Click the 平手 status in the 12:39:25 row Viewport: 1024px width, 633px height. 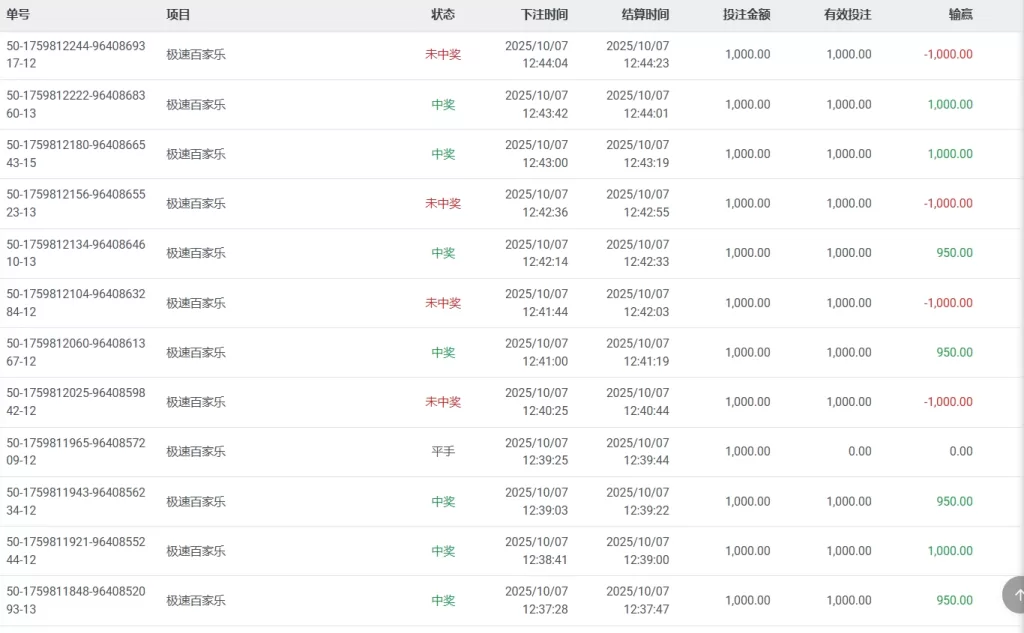pos(442,451)
